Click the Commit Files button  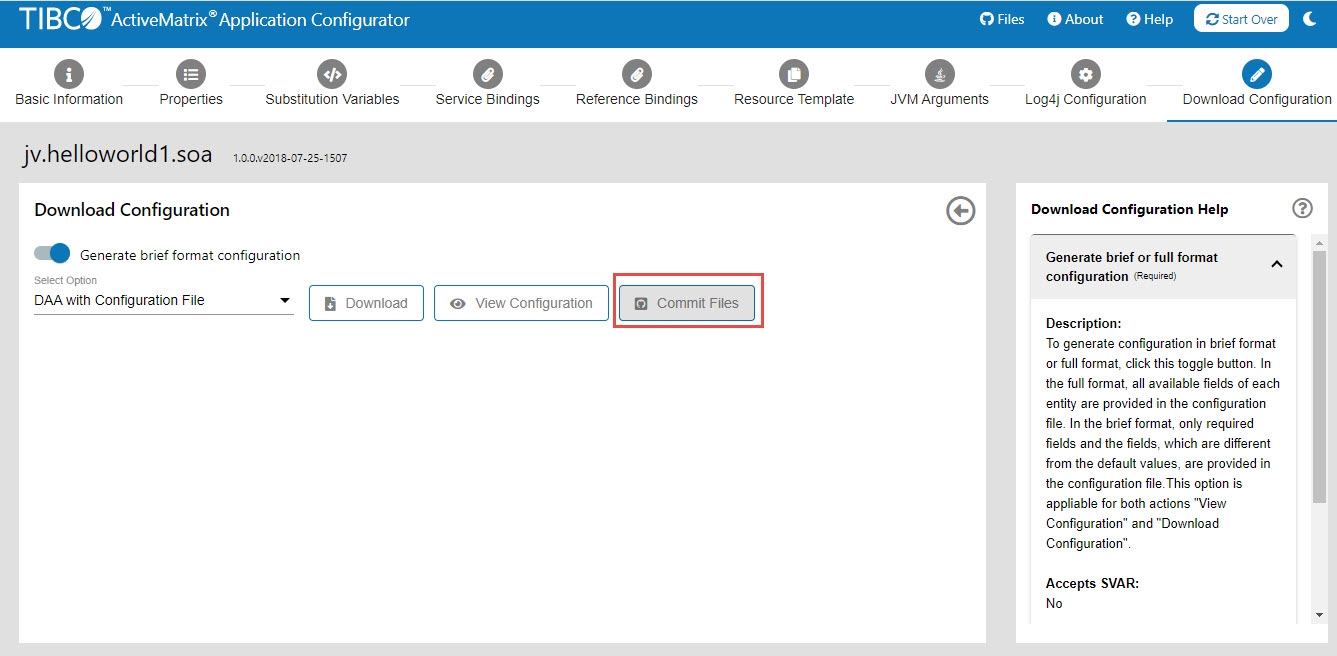[687, 303]
